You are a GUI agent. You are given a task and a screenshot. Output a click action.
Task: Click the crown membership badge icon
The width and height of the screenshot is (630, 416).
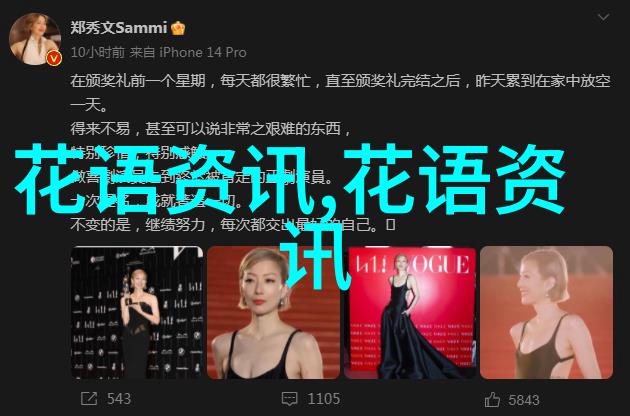pos(178,29)
